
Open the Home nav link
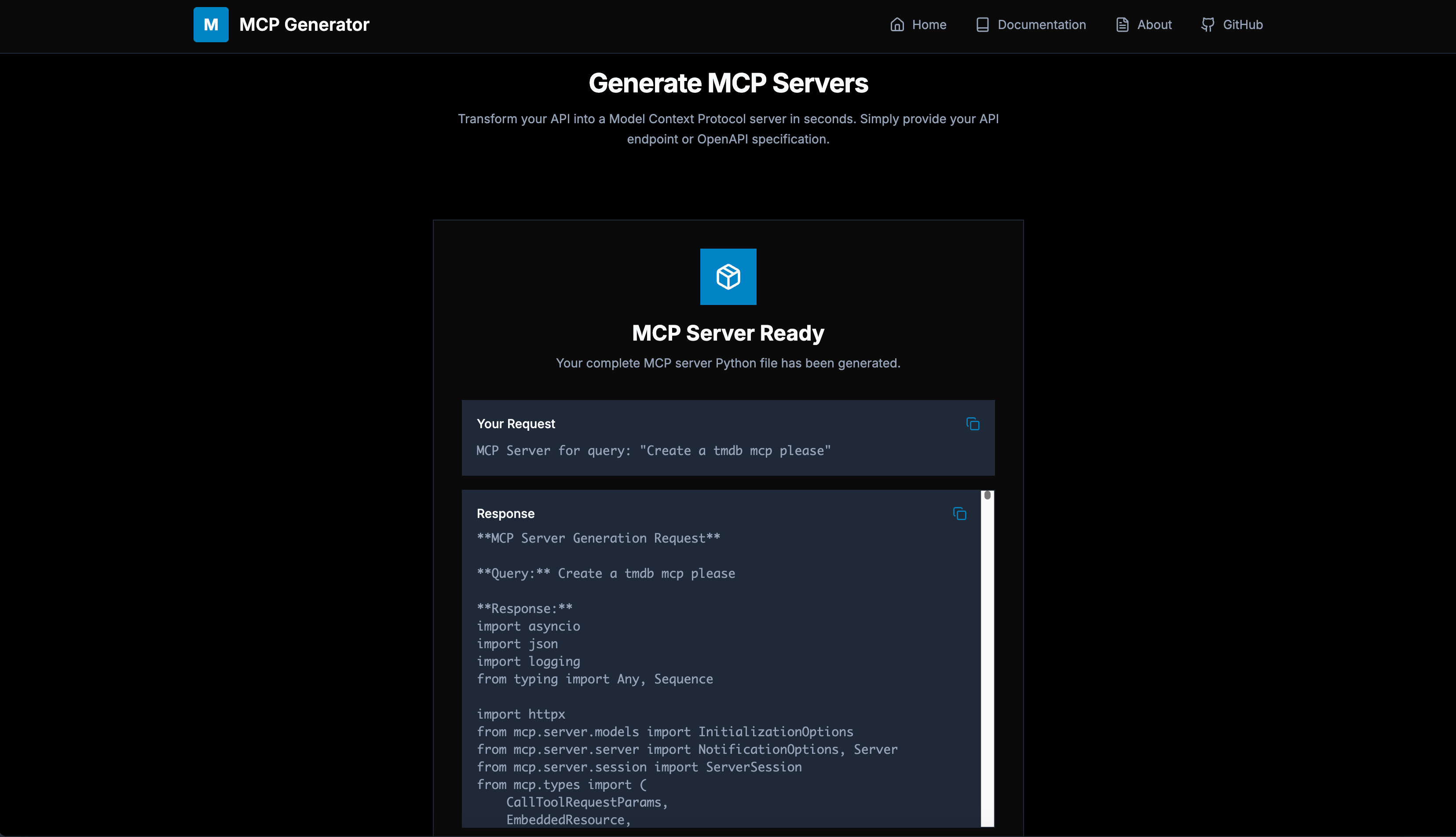pos(929,24)
